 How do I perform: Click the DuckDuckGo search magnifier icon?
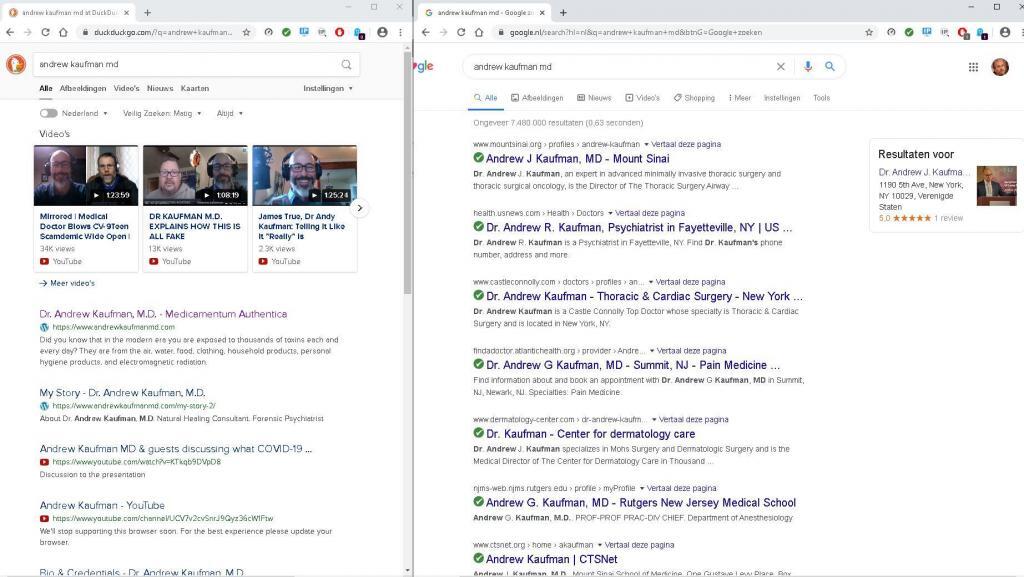[346, 64]
